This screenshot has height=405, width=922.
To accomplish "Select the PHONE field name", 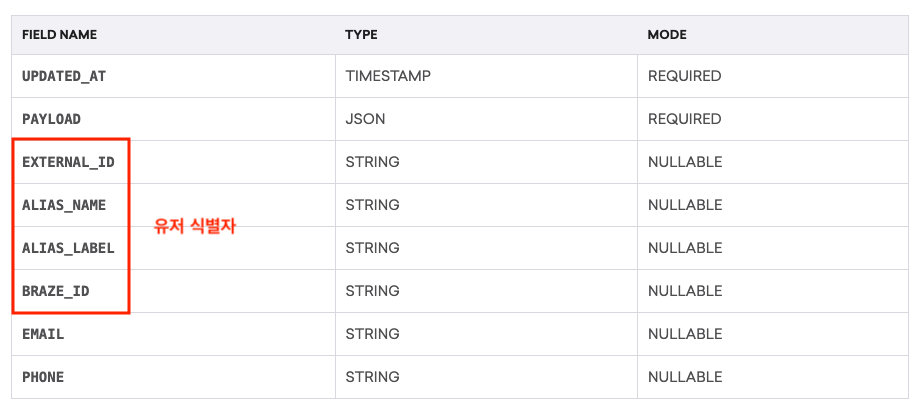I will click(43, 377).
